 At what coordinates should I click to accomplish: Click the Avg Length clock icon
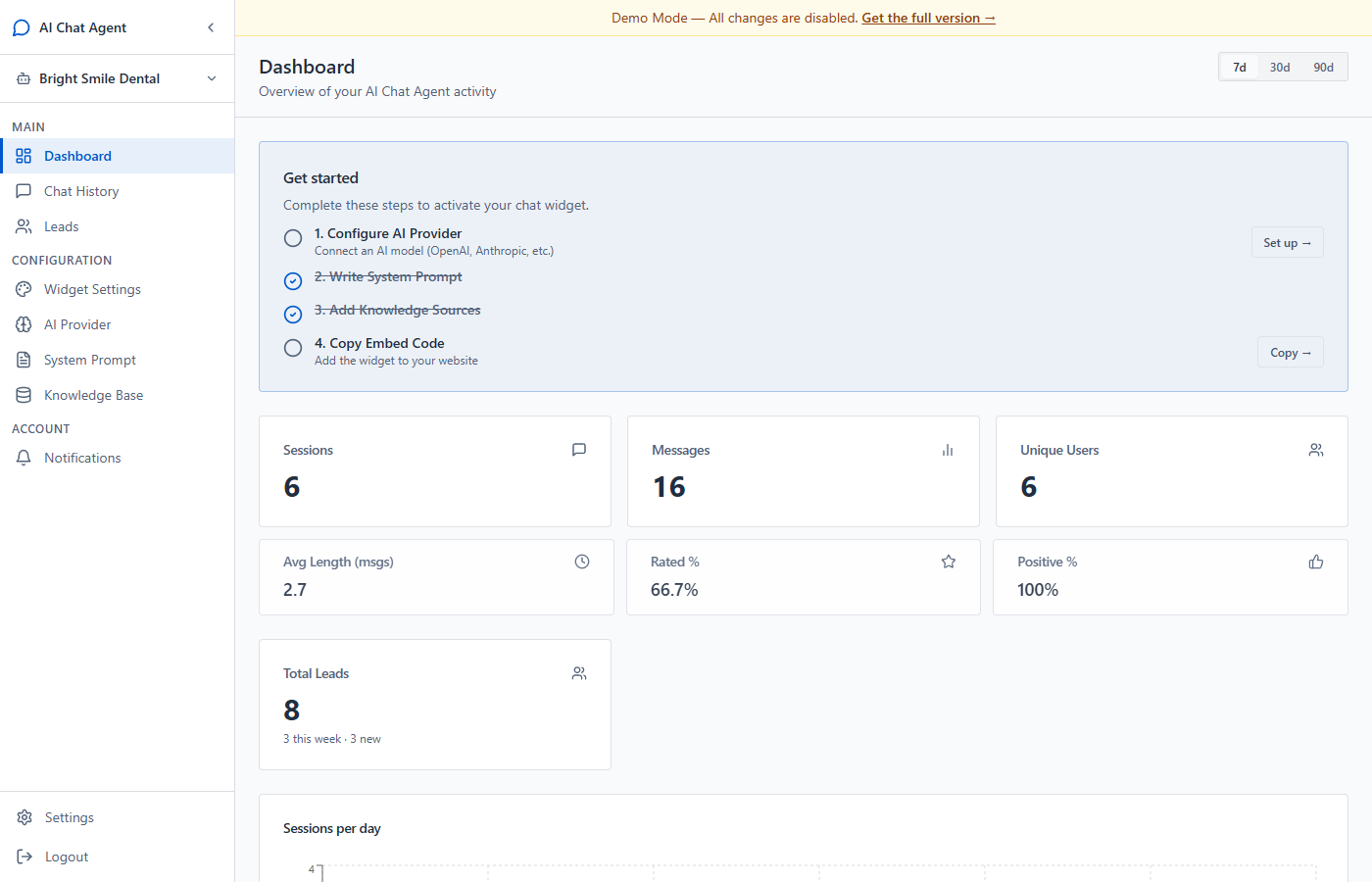pyautogui.click(x=582, y=562)
